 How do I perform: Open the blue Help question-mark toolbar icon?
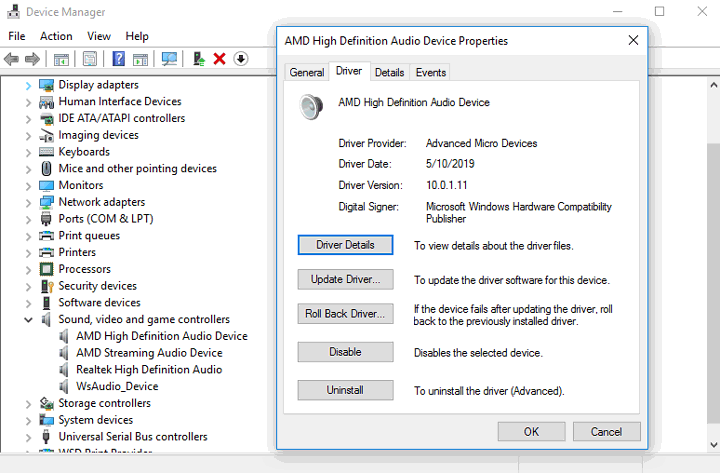click(118, 59)
